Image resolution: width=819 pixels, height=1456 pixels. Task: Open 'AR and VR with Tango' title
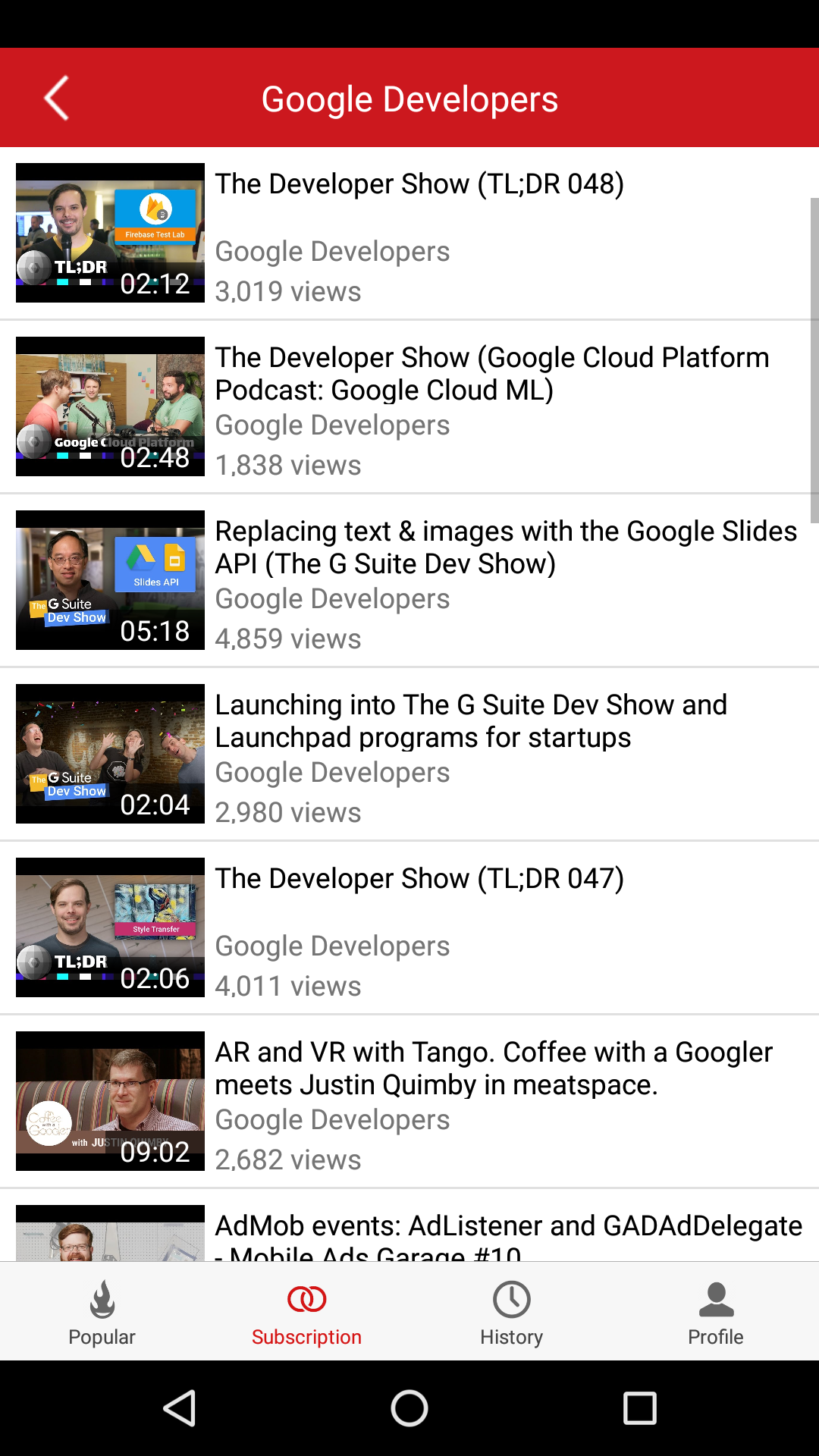[494, 1068]
